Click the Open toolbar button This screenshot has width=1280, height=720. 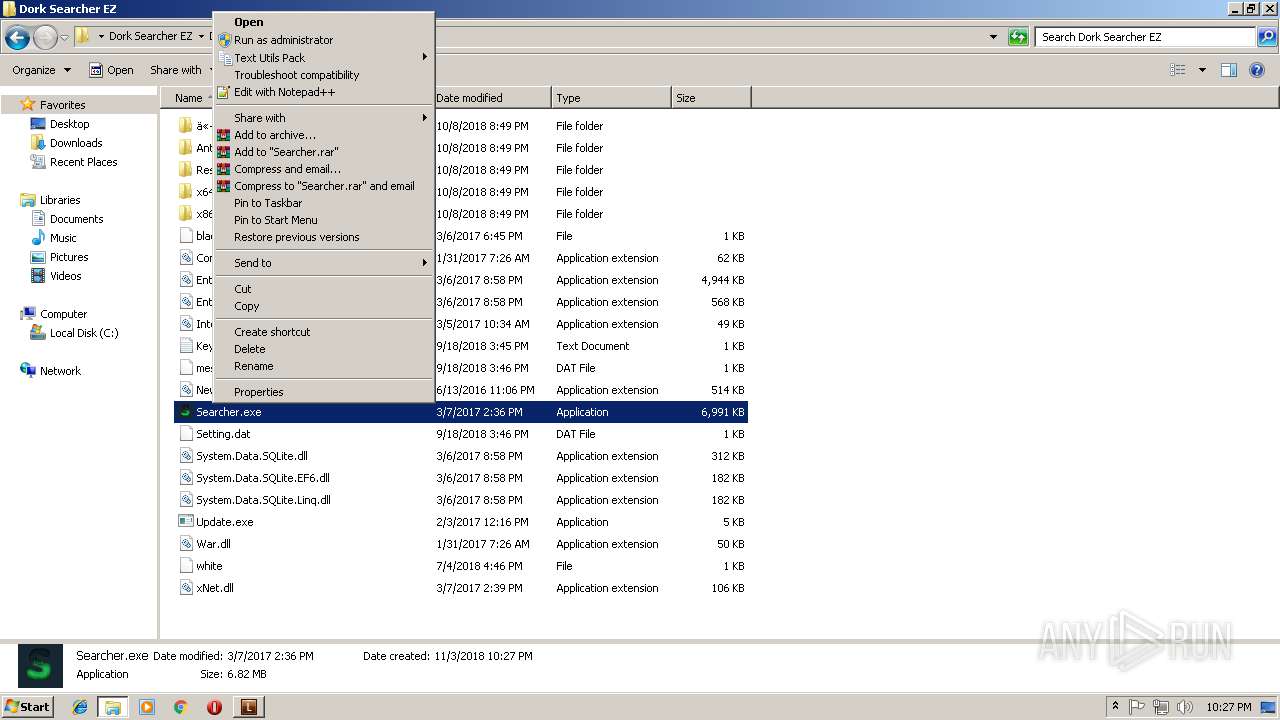111,70
